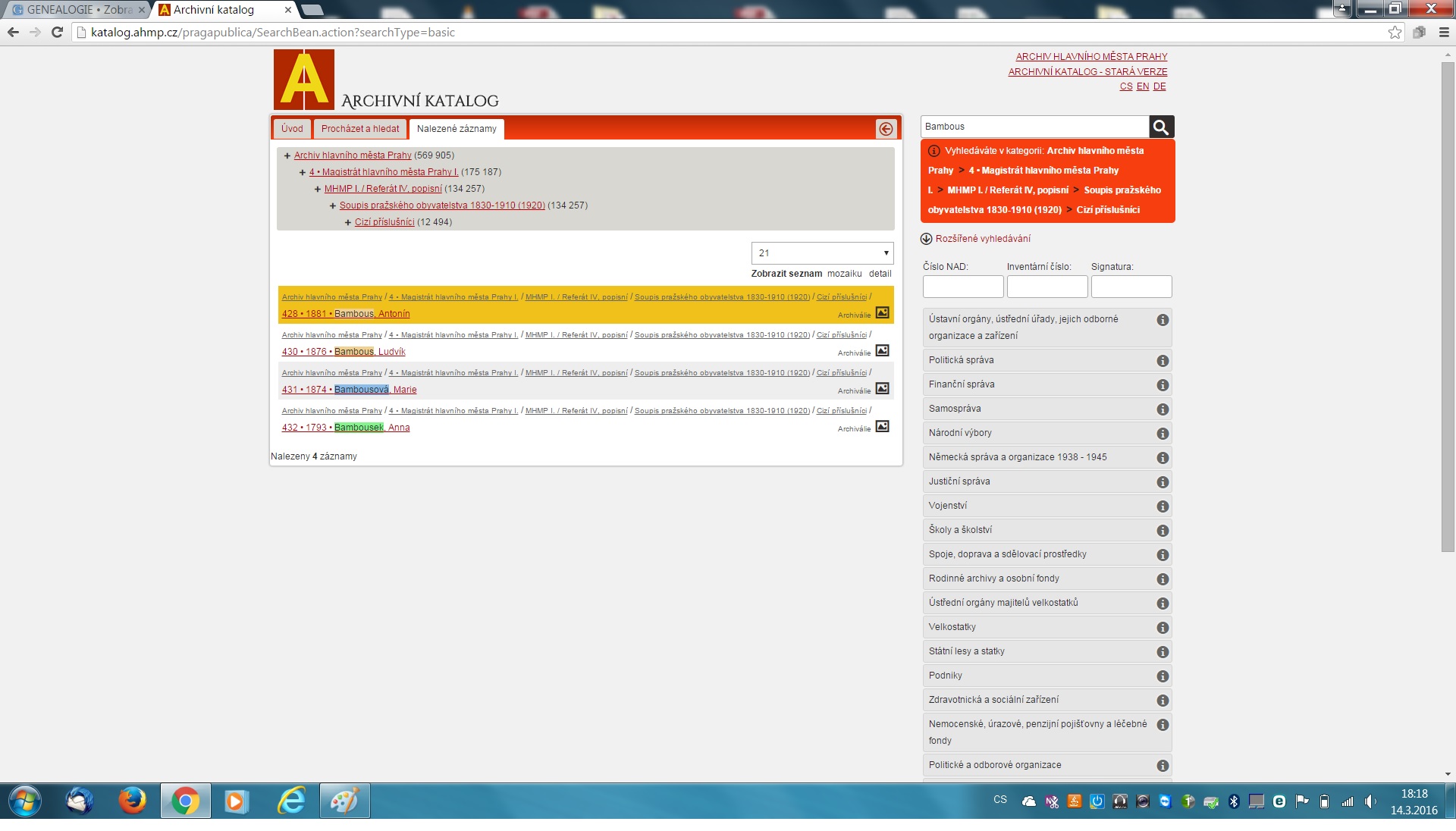Click the search magnifier button
The image size is (1456, 831).
(1161, 127)
